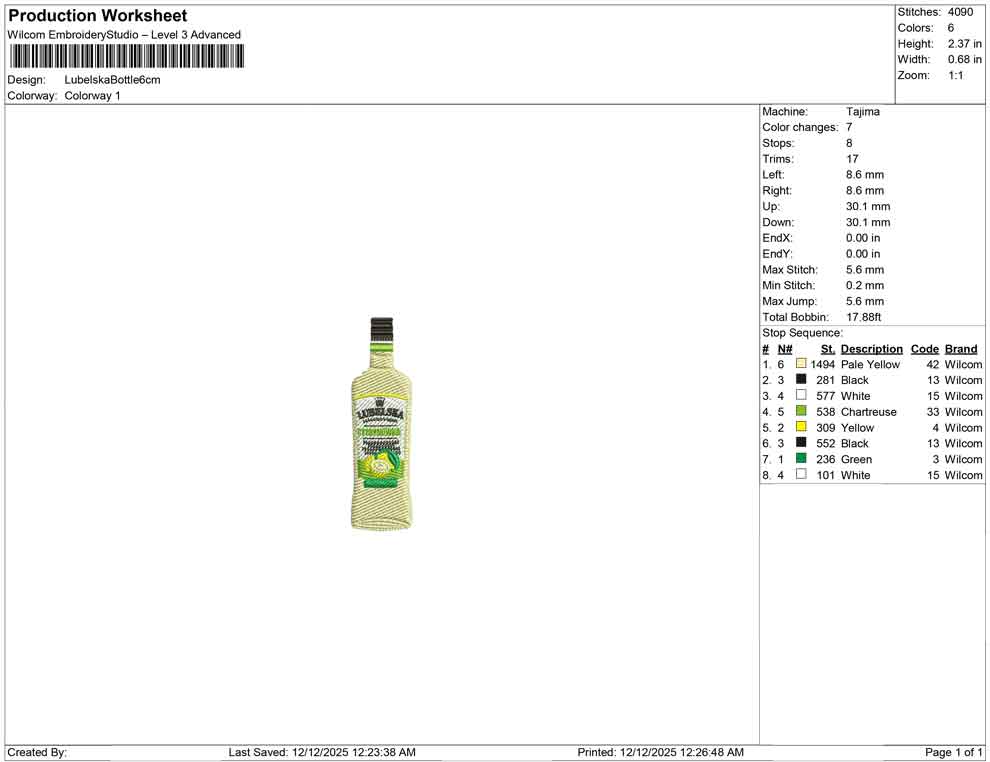This screenshot has width=990, height=762.
Task: Select the Black thread swatch on stop 6 row
Action: tap(801, 442)
